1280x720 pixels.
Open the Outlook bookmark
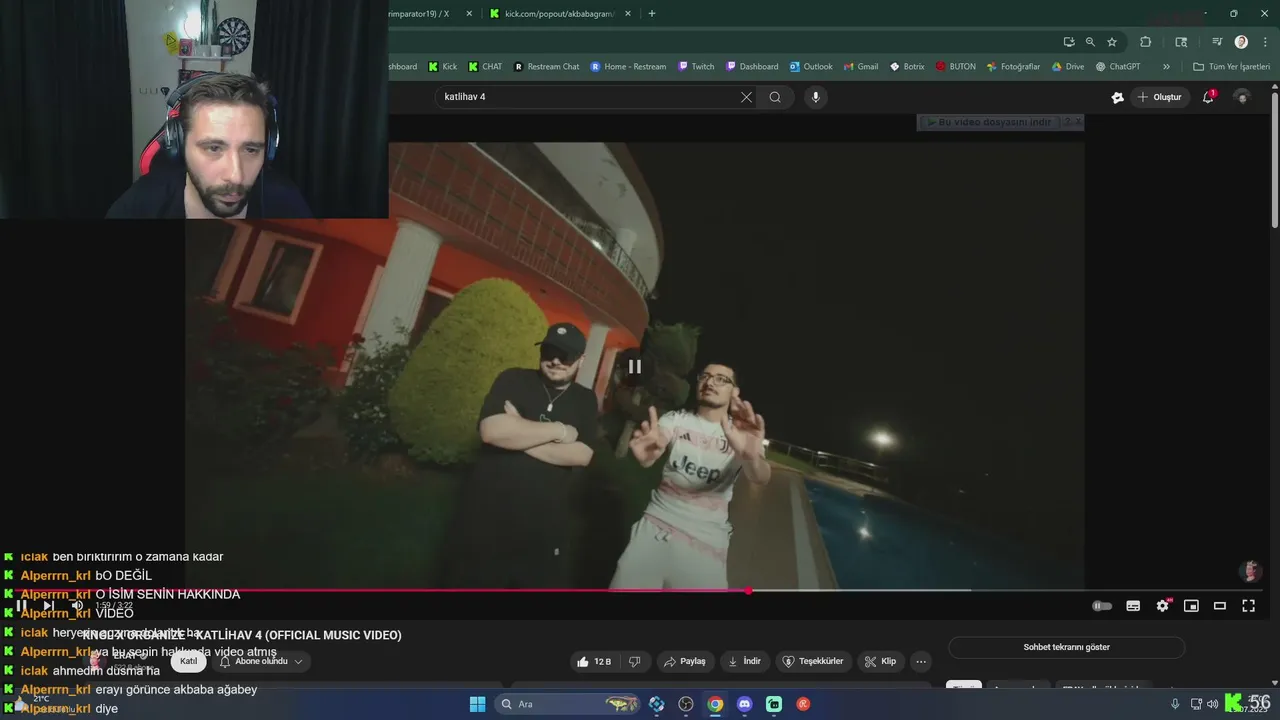coord(810,67)
